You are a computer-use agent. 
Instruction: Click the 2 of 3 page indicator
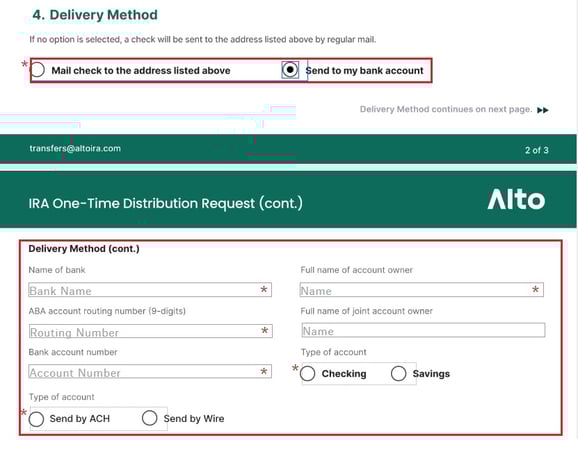pos(537,150)
